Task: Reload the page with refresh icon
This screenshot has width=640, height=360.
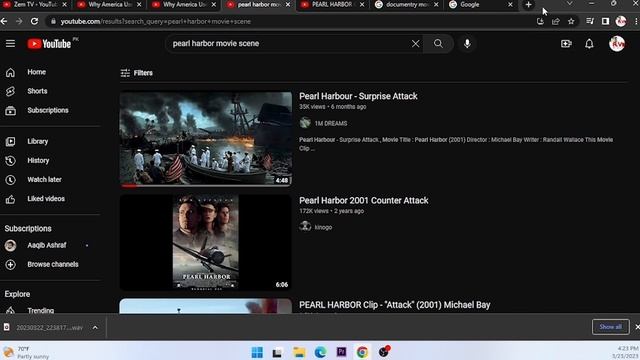Action: 34,21
